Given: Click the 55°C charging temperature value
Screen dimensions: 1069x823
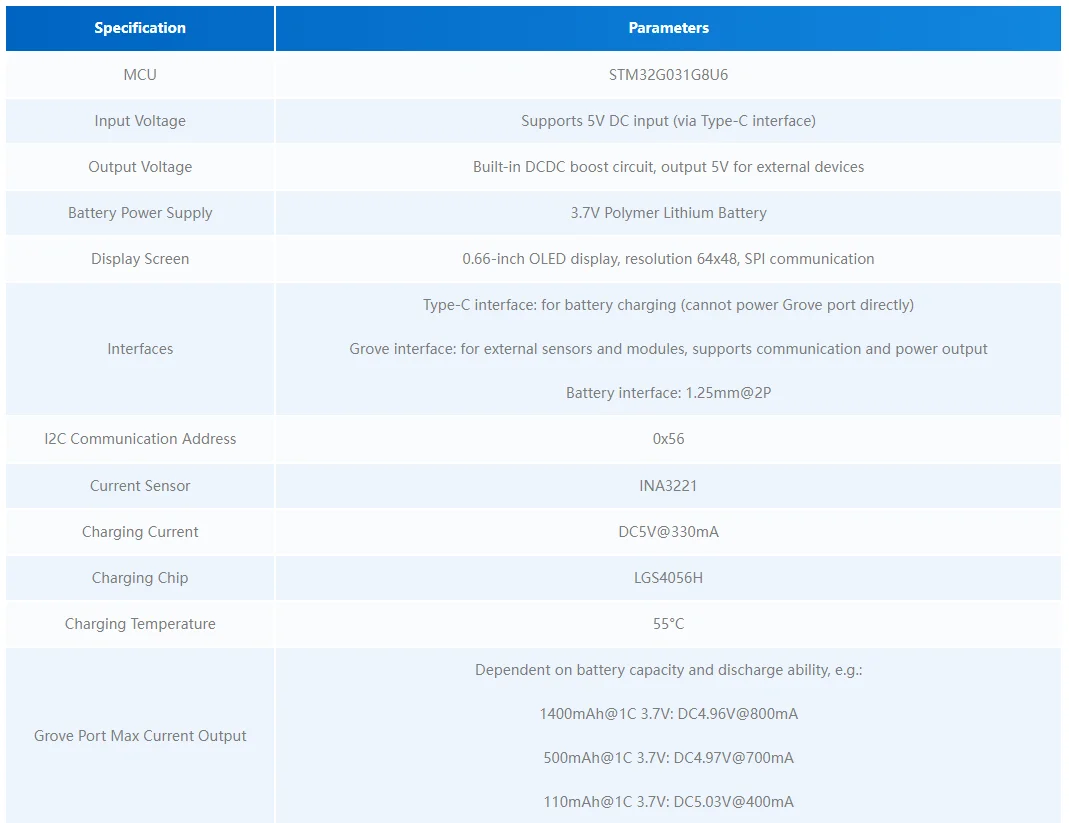Looking at the screenshot, I should (x=668, y=624).
